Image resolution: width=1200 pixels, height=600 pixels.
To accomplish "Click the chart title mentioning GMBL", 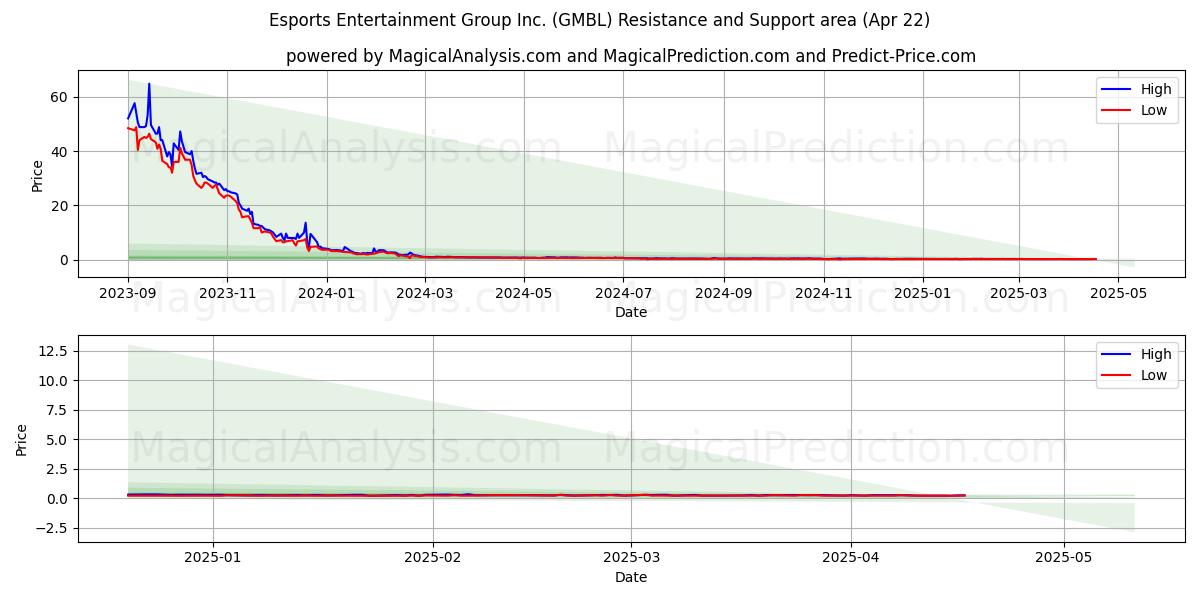I will point(600,20).
